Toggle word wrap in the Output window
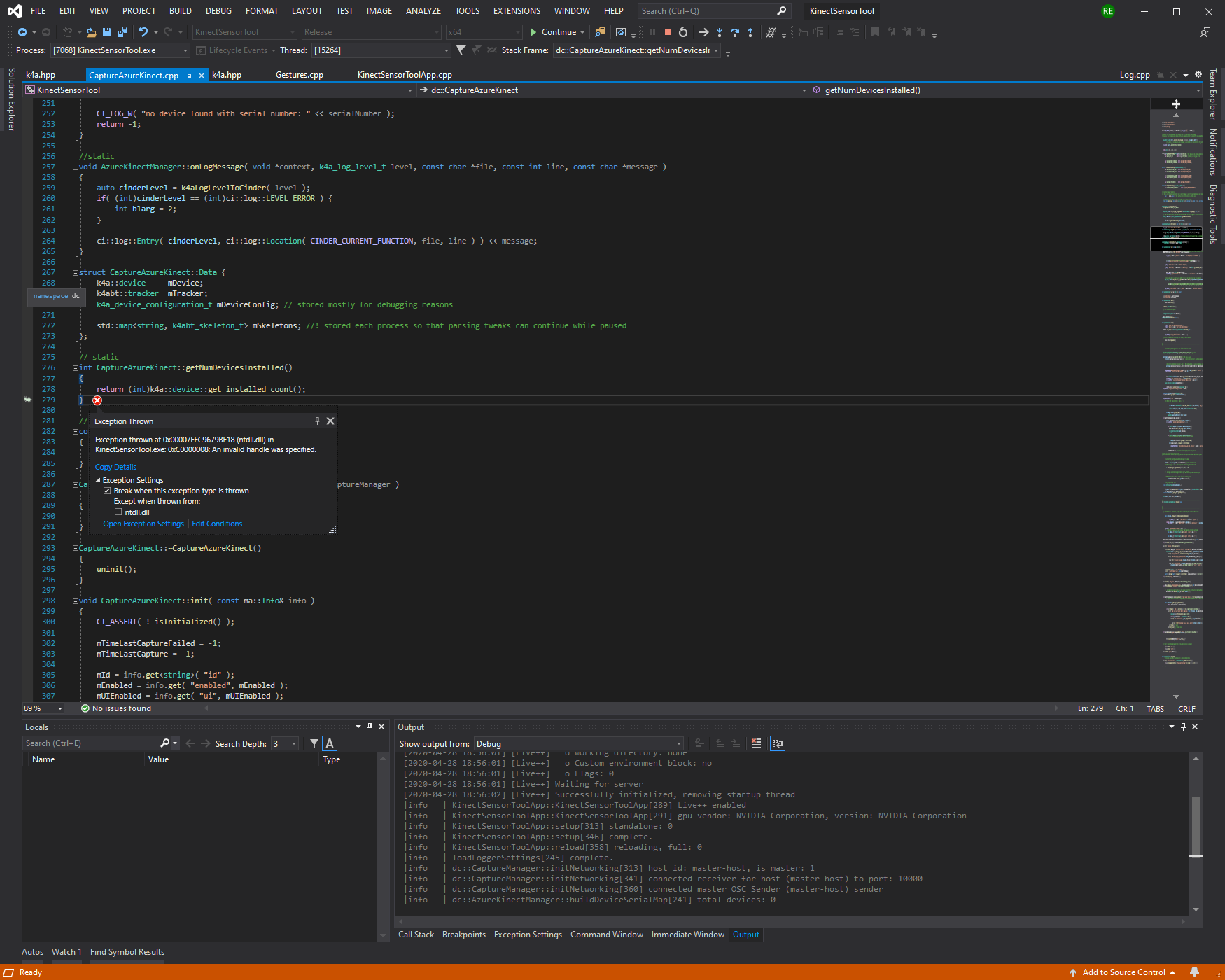 [x=777, y=743]
